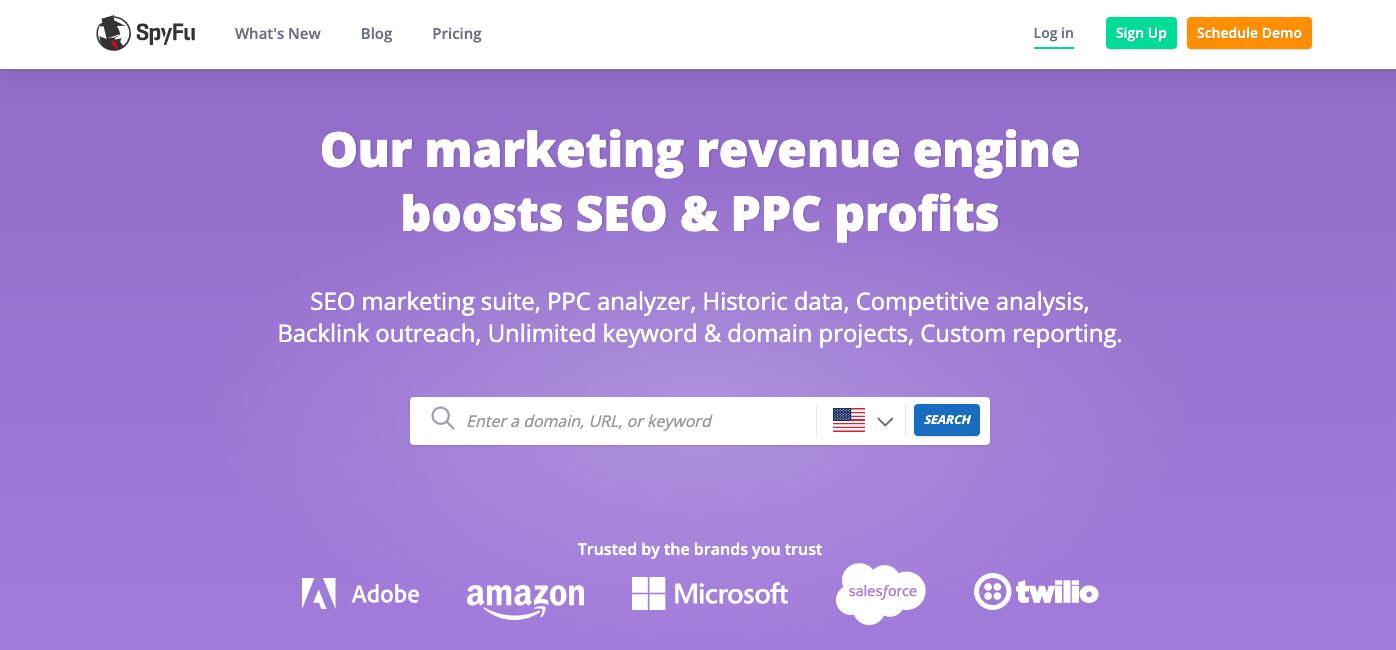Open the What's New menu item
The height and width of the screenshot is (650, 1396).
point(277,33)
